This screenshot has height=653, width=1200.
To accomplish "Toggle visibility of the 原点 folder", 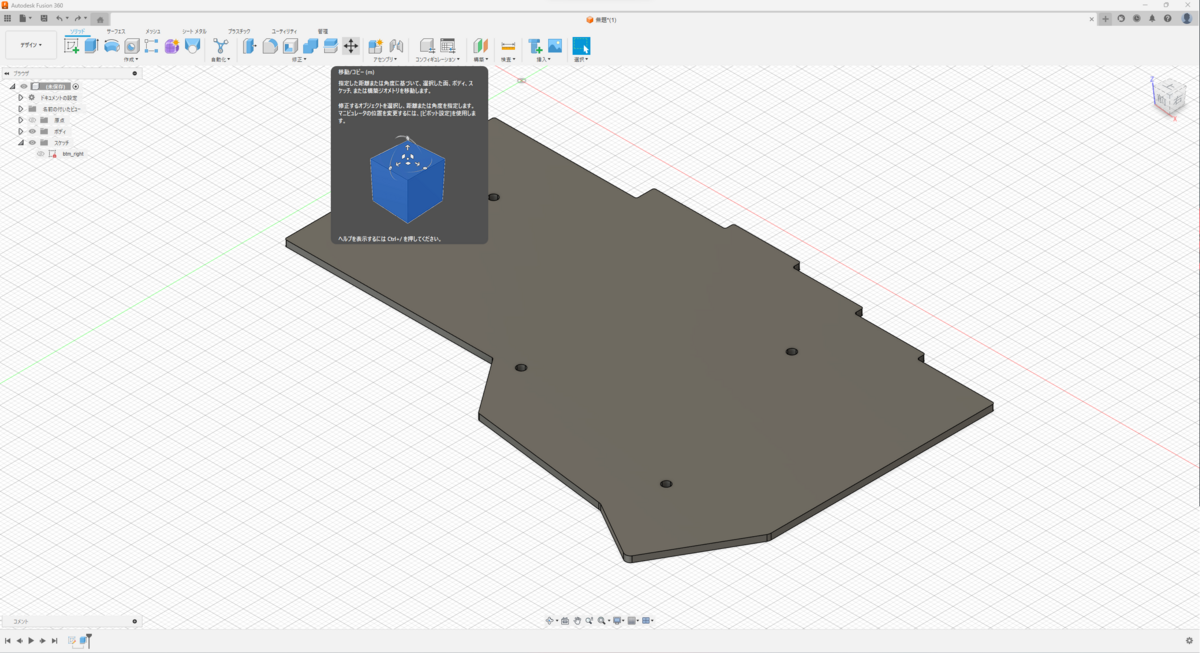I will click(32, 120).
